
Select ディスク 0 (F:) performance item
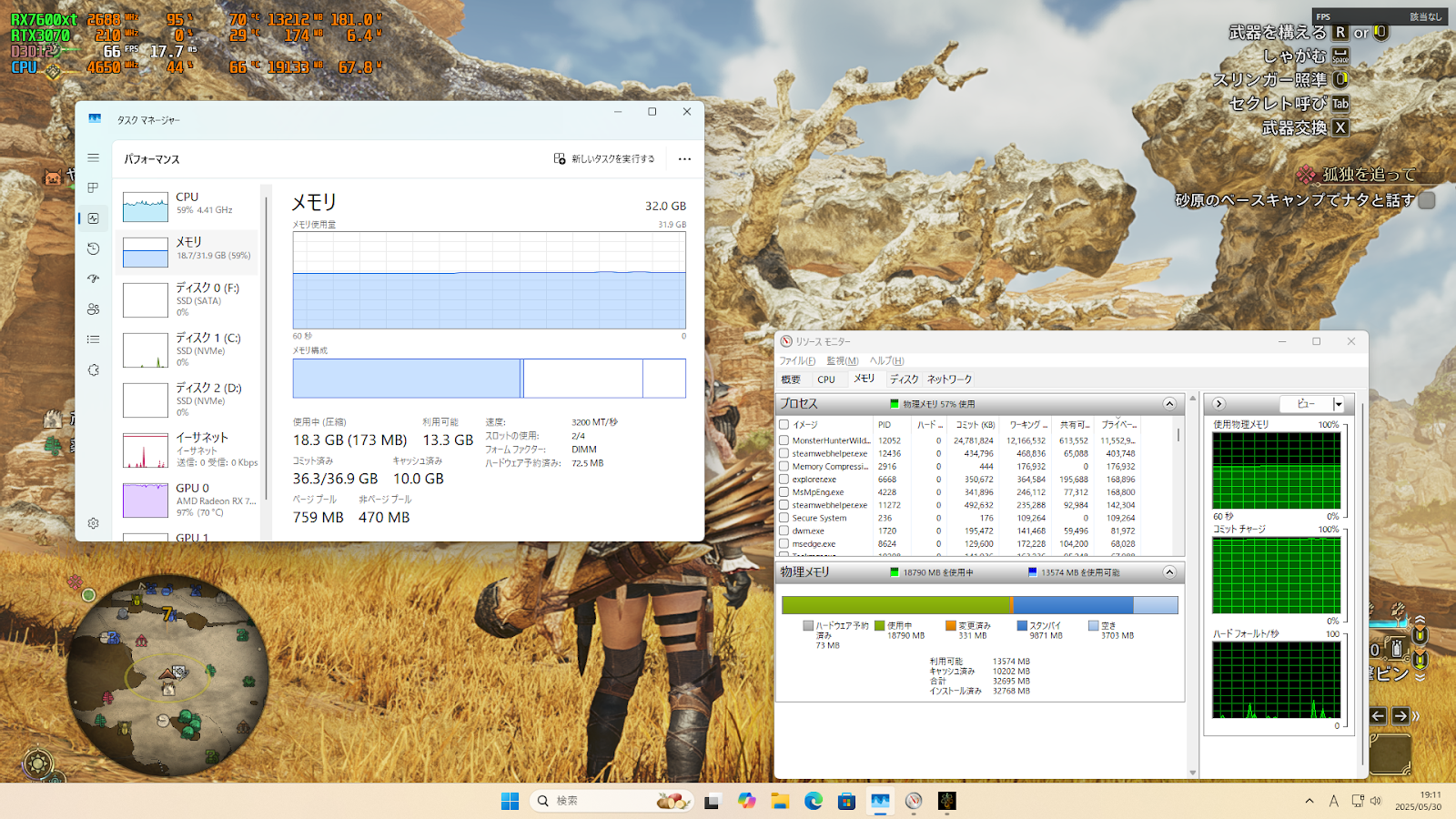[x=189, y=299]
